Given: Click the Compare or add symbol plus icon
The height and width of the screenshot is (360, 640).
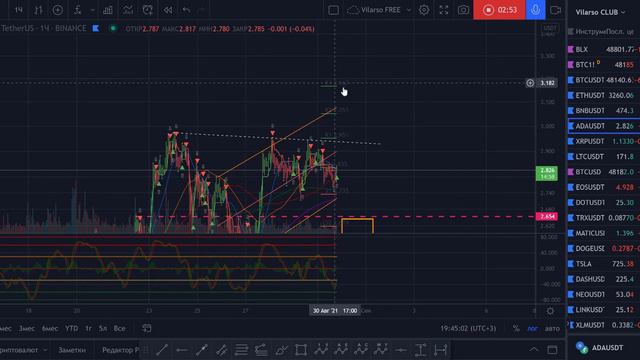Looking at the screenshot, I should 58,10.
